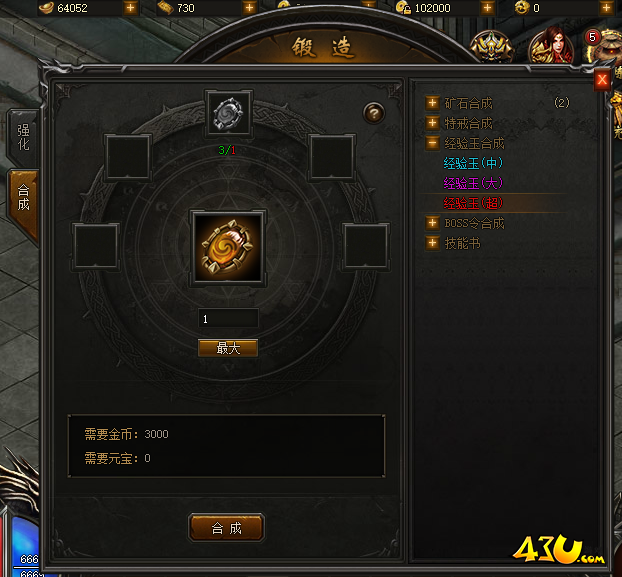This screenshot has width=622, height=577.
Task: Select the gray stone material slot
Action: 228,113
